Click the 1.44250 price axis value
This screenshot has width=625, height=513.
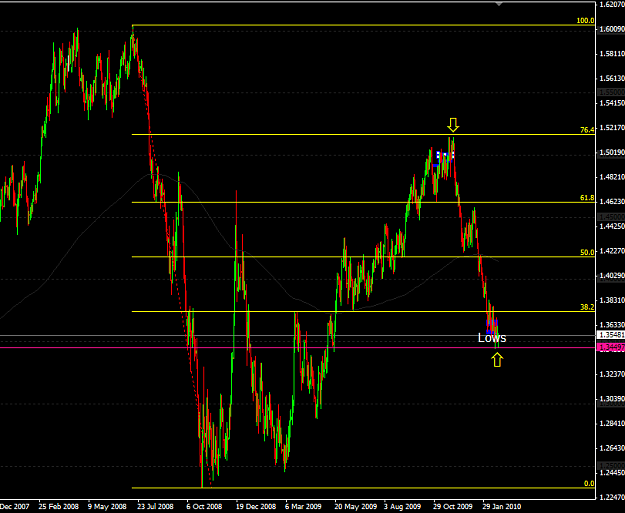612,226
